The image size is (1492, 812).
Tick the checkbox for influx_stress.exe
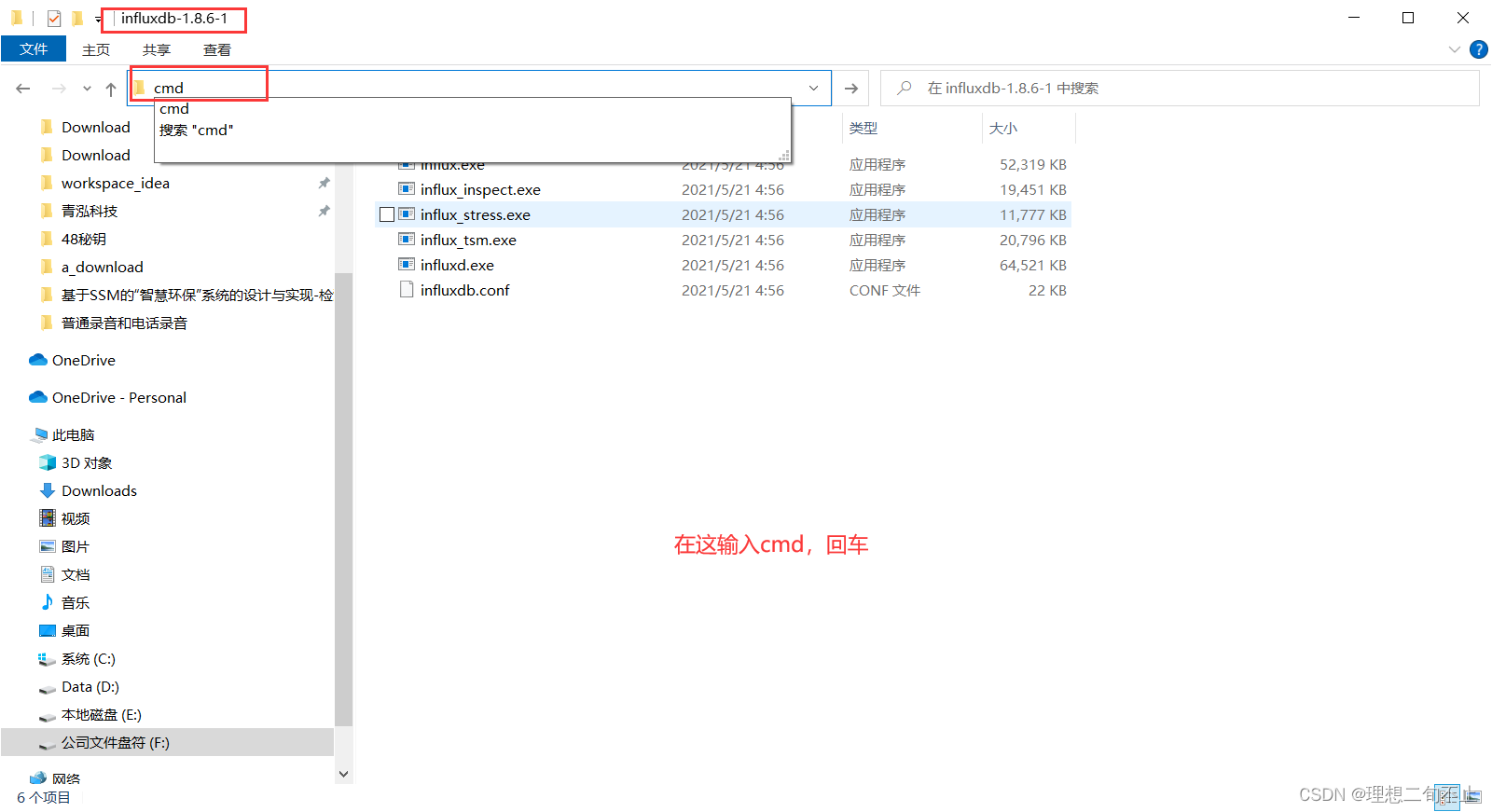tap(387, 215)
